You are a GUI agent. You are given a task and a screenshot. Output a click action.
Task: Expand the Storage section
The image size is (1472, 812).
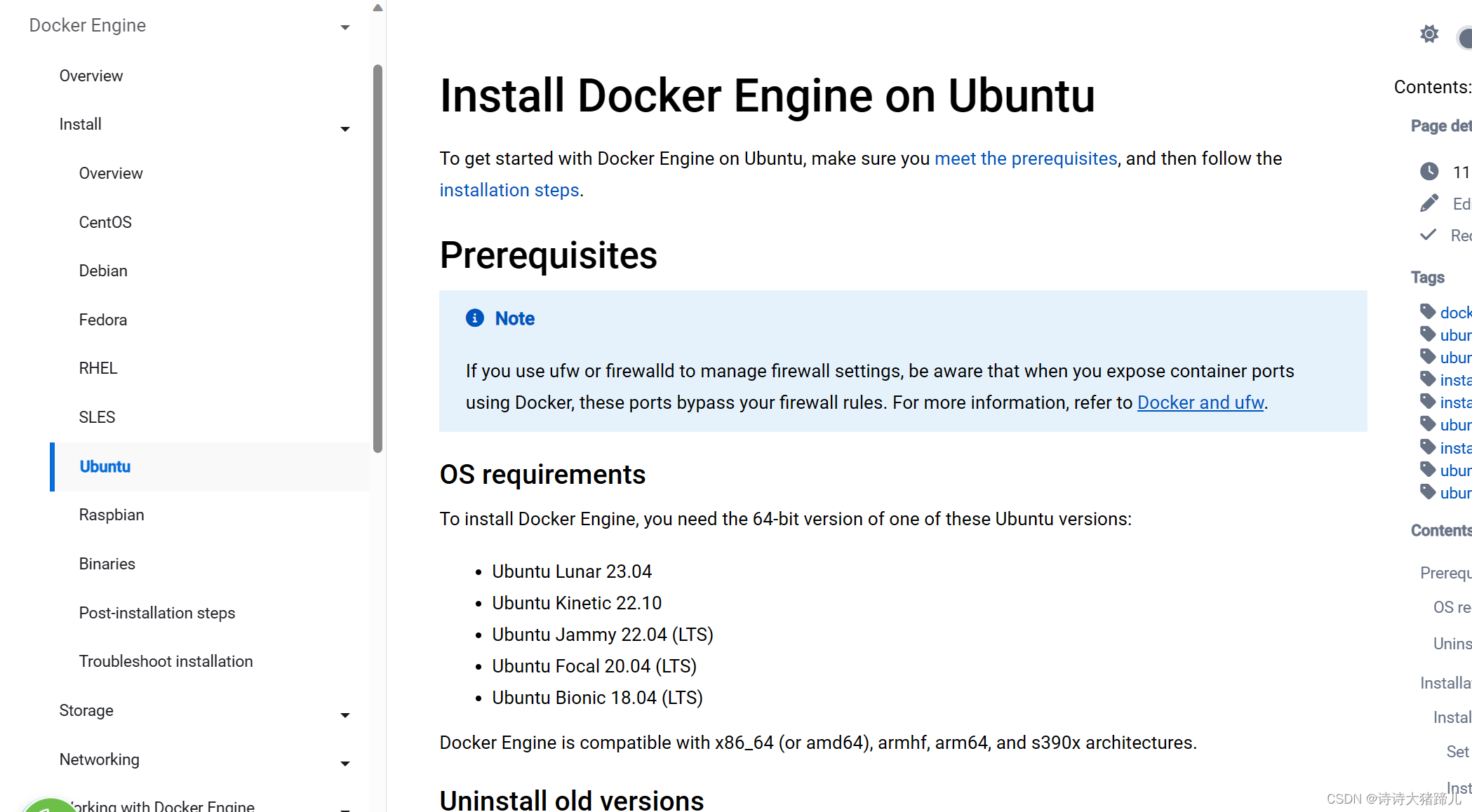pyautogui.click(x=344, y=715)
